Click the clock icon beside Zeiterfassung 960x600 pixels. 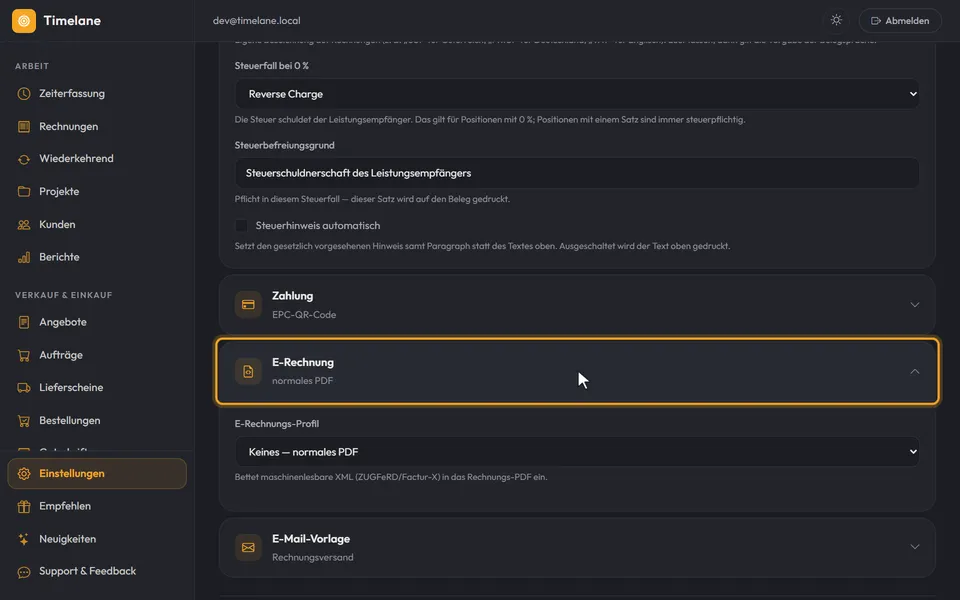click(24, 94)
